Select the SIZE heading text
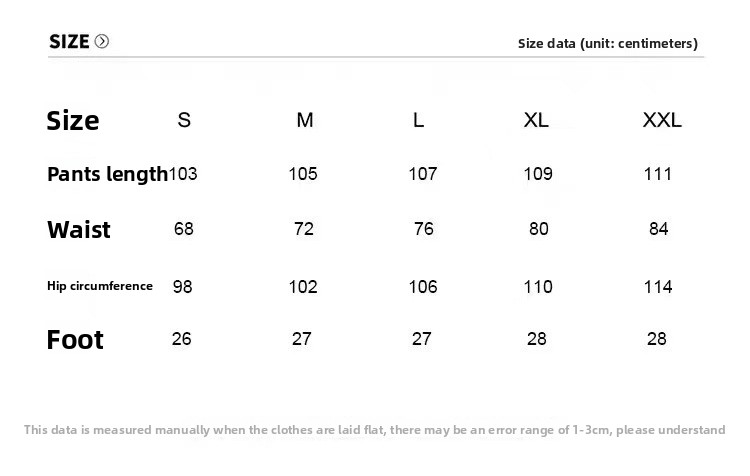750x476 pixels. coord(69,42)
